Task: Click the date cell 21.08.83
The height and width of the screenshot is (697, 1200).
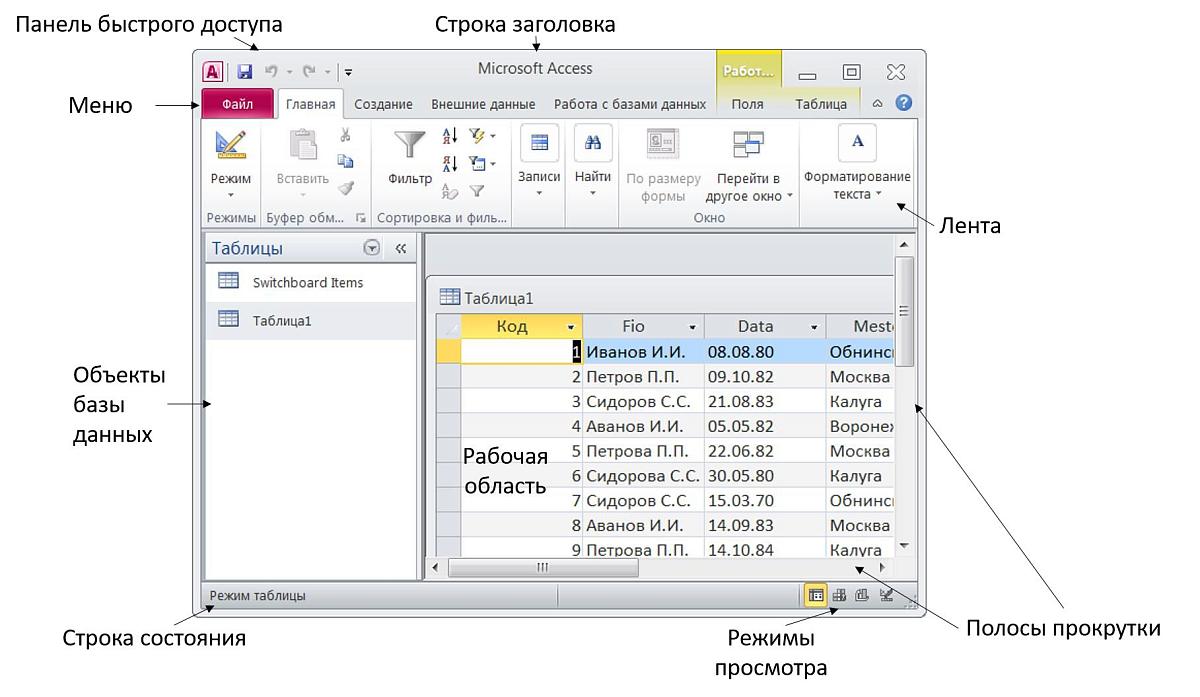Action: pos(765,401)
